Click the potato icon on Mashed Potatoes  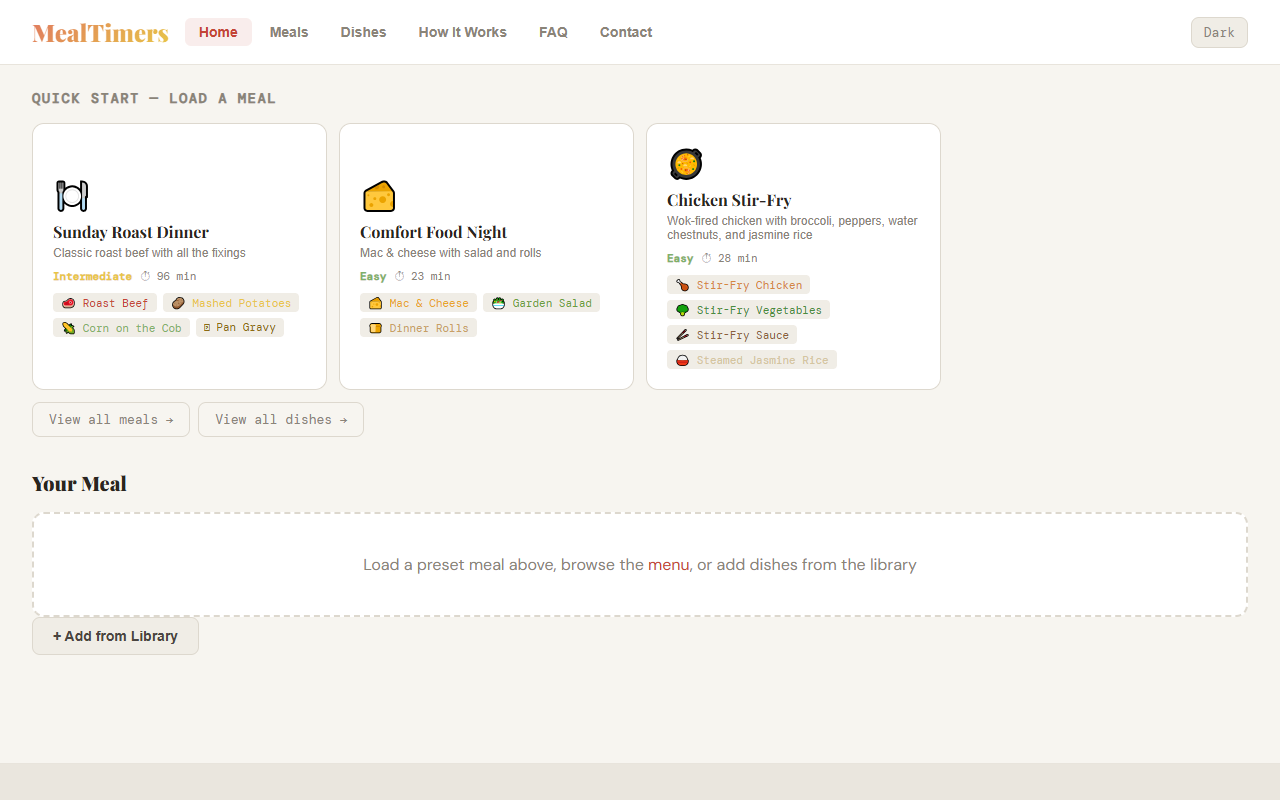tap(178, 302)
